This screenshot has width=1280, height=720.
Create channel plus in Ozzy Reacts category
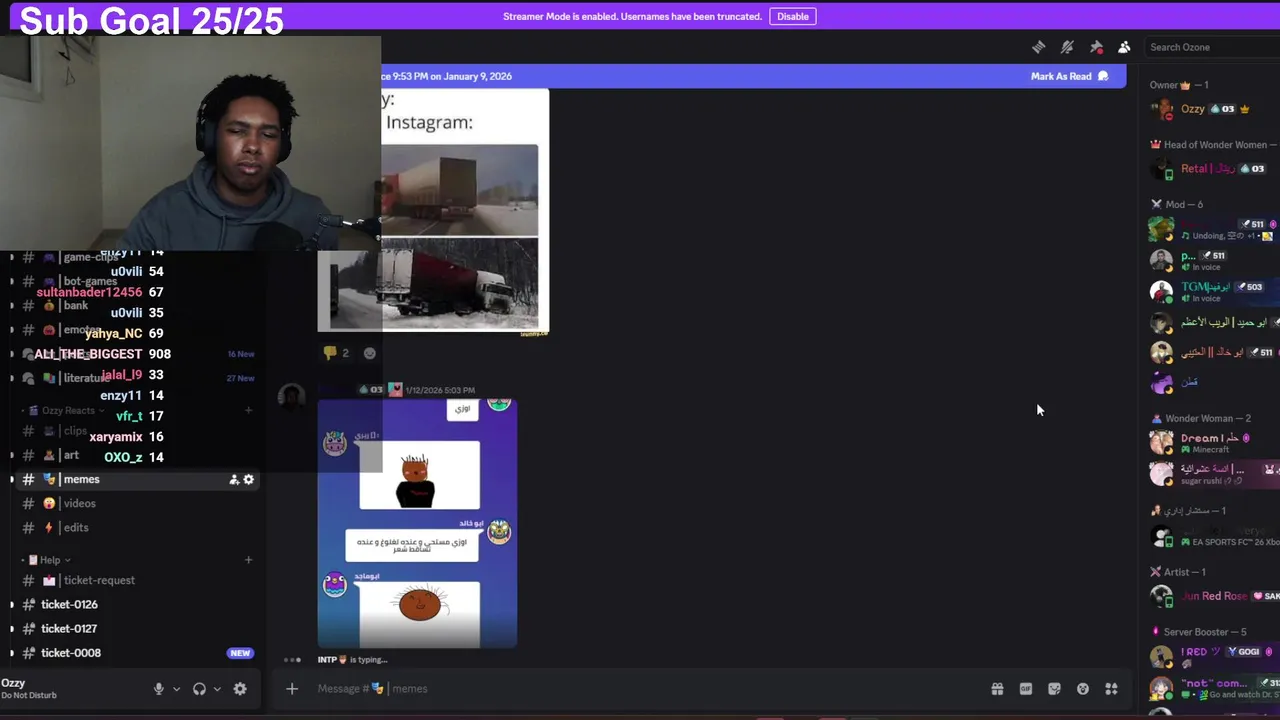tap(248, 411)
